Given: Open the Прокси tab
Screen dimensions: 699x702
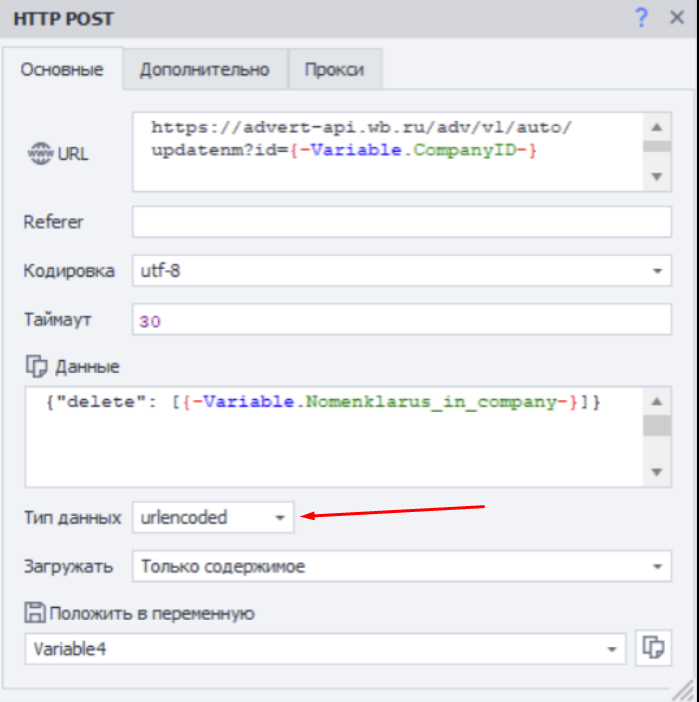Looking at the screenshot, I should [334, 70].
